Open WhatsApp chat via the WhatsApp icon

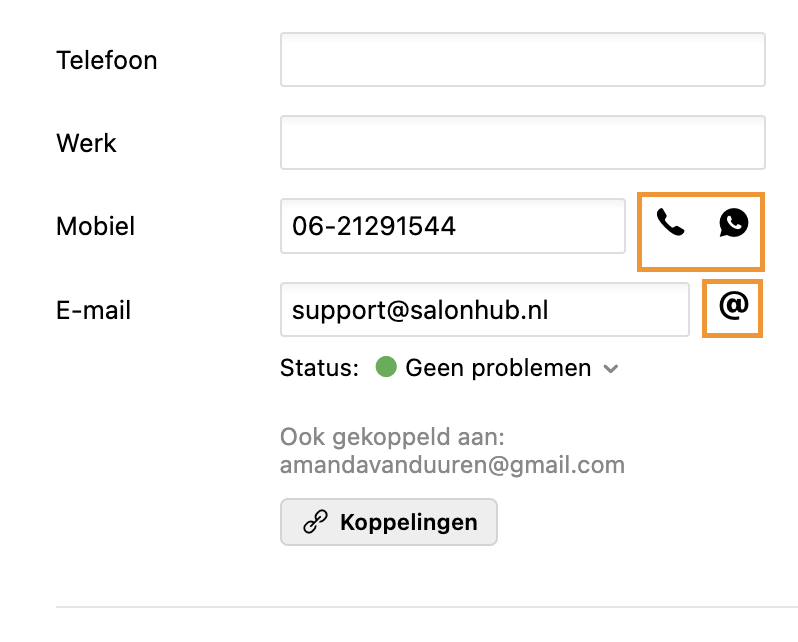pos(733,222)
